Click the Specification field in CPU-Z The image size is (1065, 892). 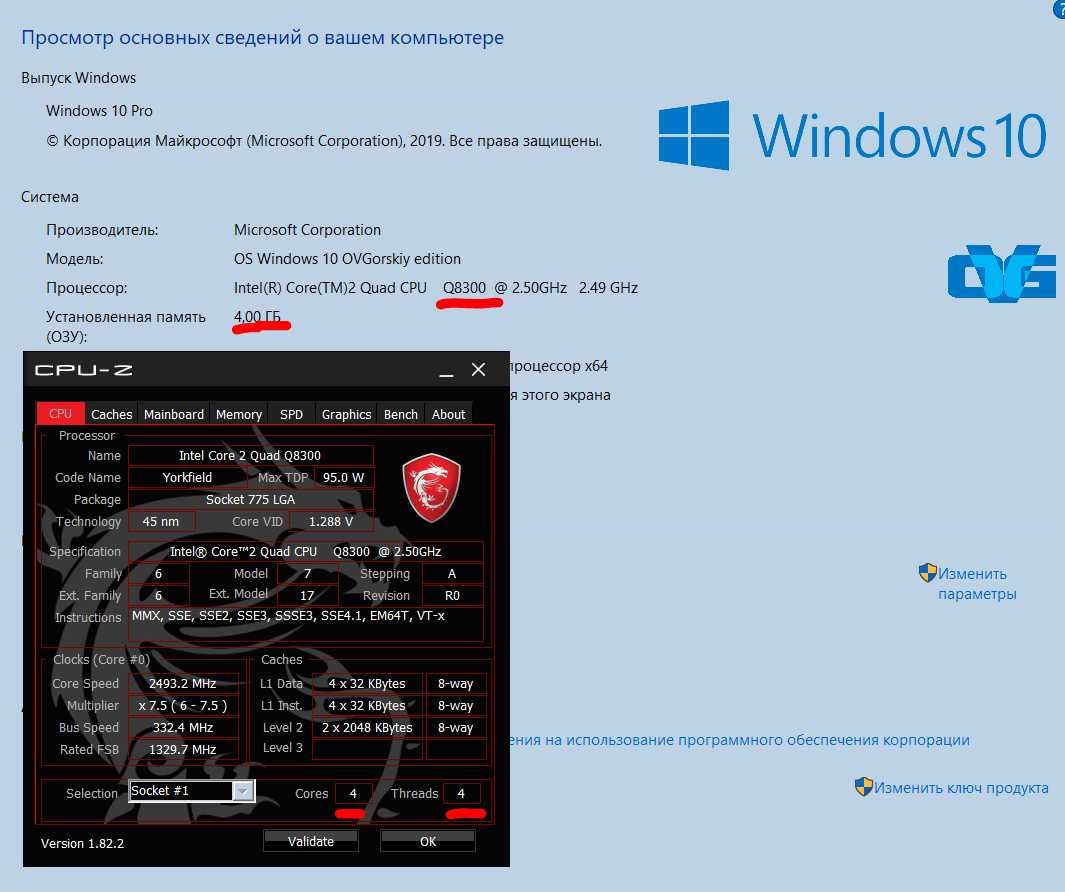pos(306,552)
